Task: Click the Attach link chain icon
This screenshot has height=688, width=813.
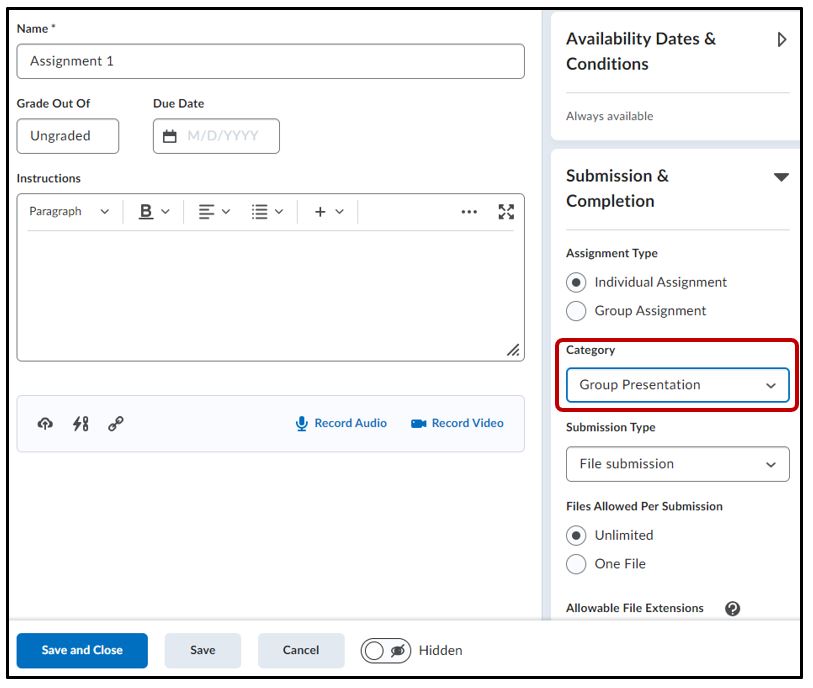Action: (115, 424)
